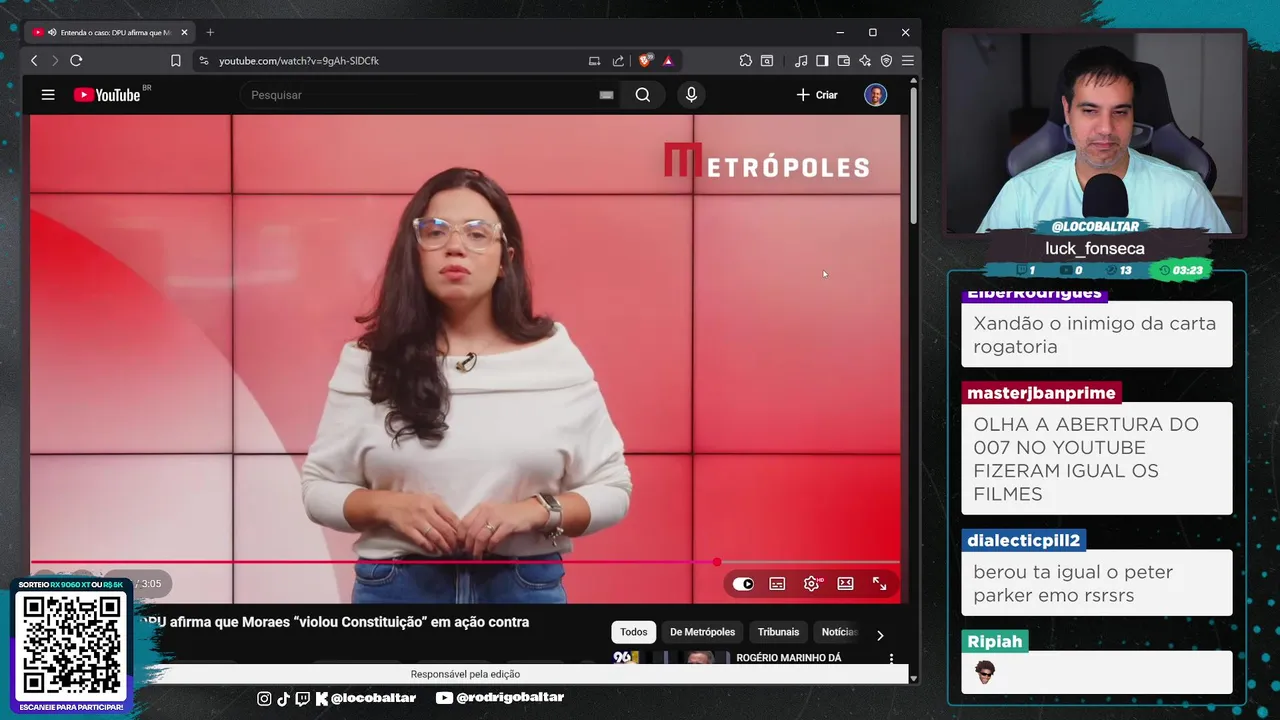Open Brave Rewards triangle icon

pos(668,61)
